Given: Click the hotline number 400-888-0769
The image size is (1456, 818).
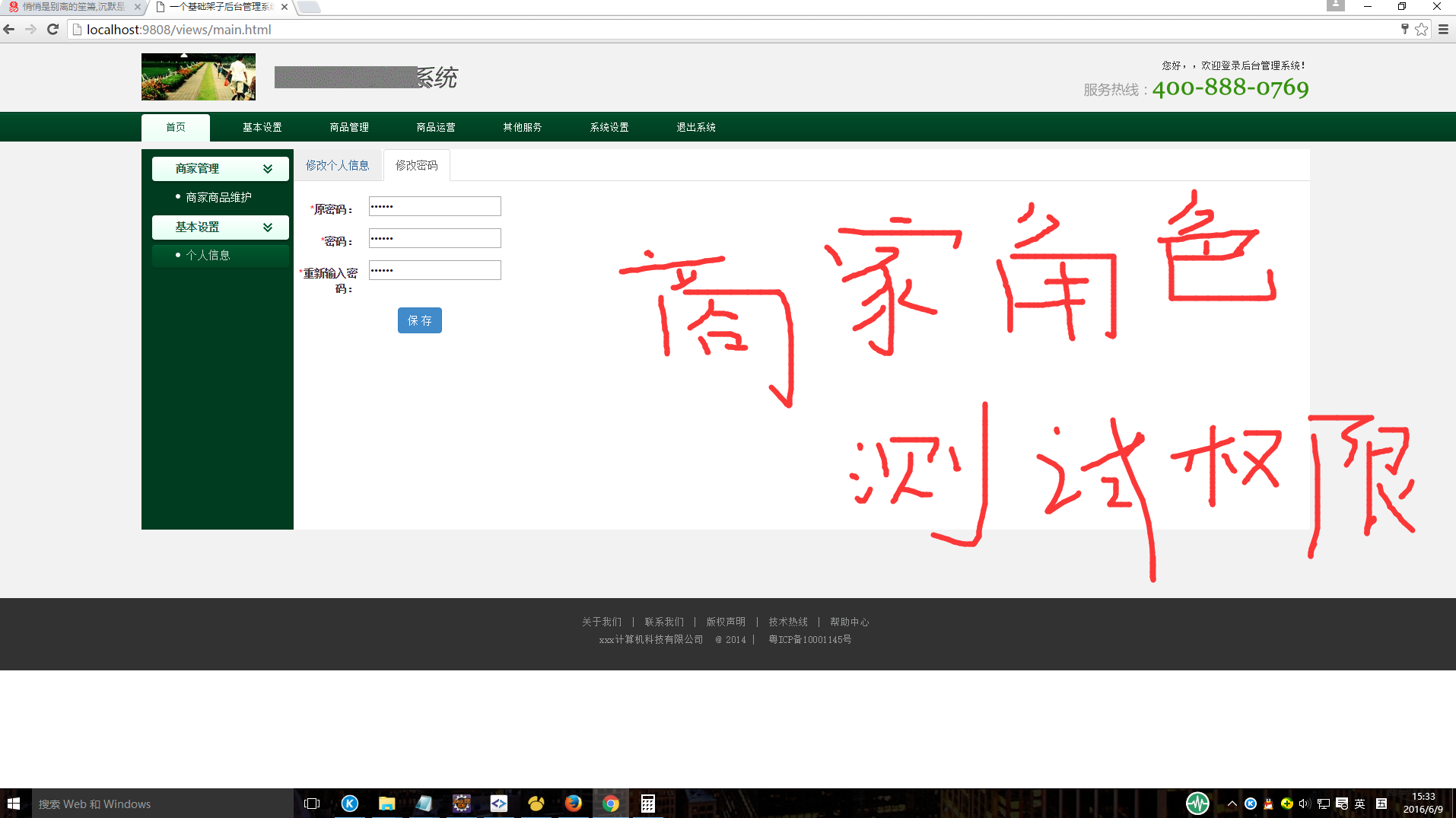Looking at the screenshot, I should pyautogui.click(x=1231, y=88).
